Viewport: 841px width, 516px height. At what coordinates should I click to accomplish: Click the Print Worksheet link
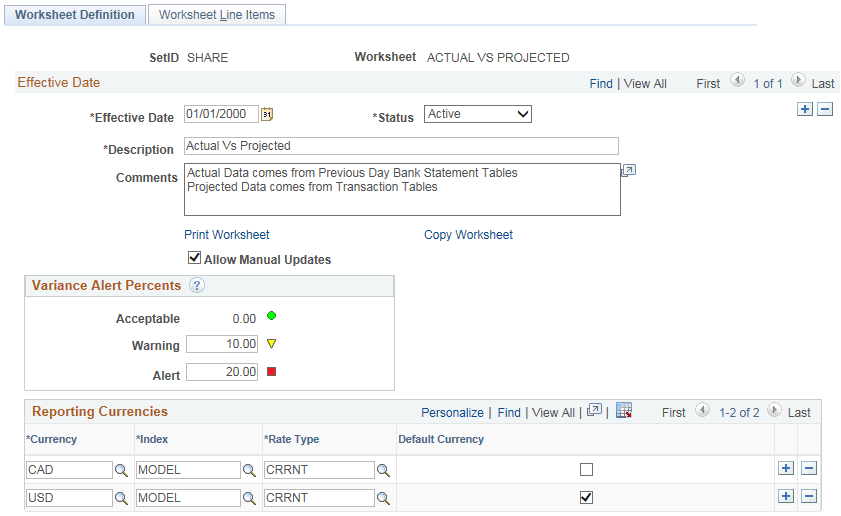coord(226,235)
